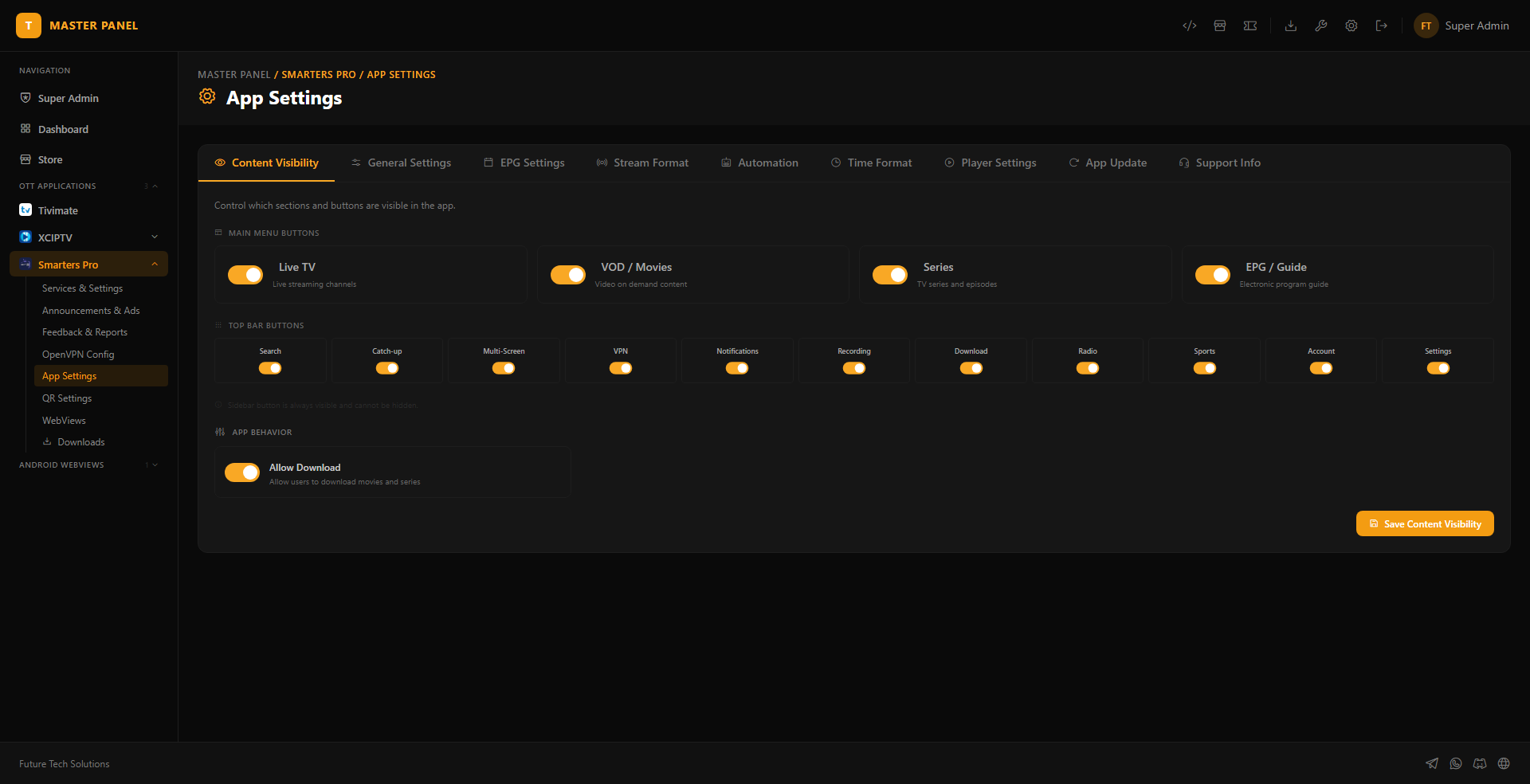This screenshot has width=1530, height=784.
Task: Open WebViews in sidebar
Action: click(100, 421)
